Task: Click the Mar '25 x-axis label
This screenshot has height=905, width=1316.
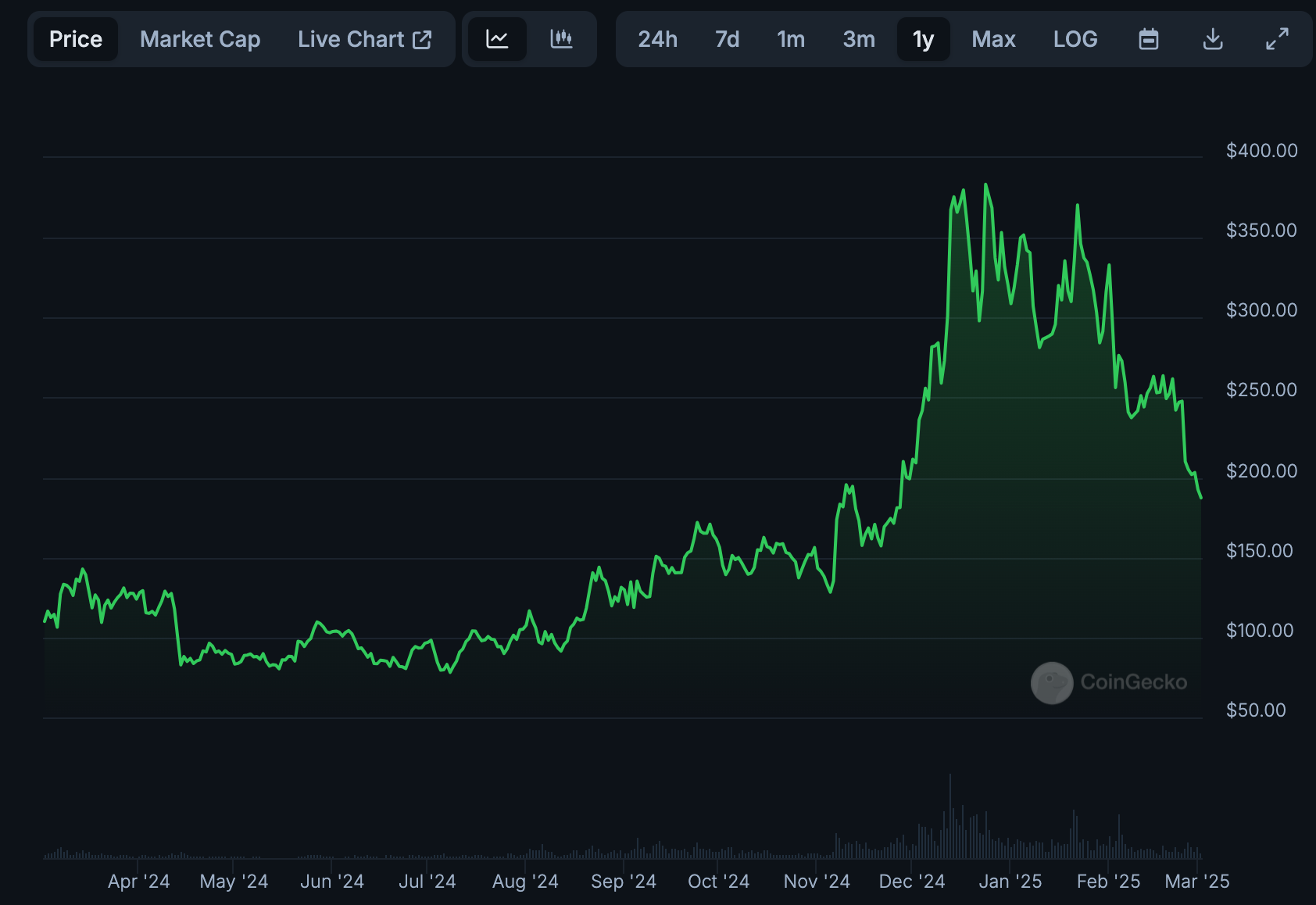Action: pos(1197,882)
